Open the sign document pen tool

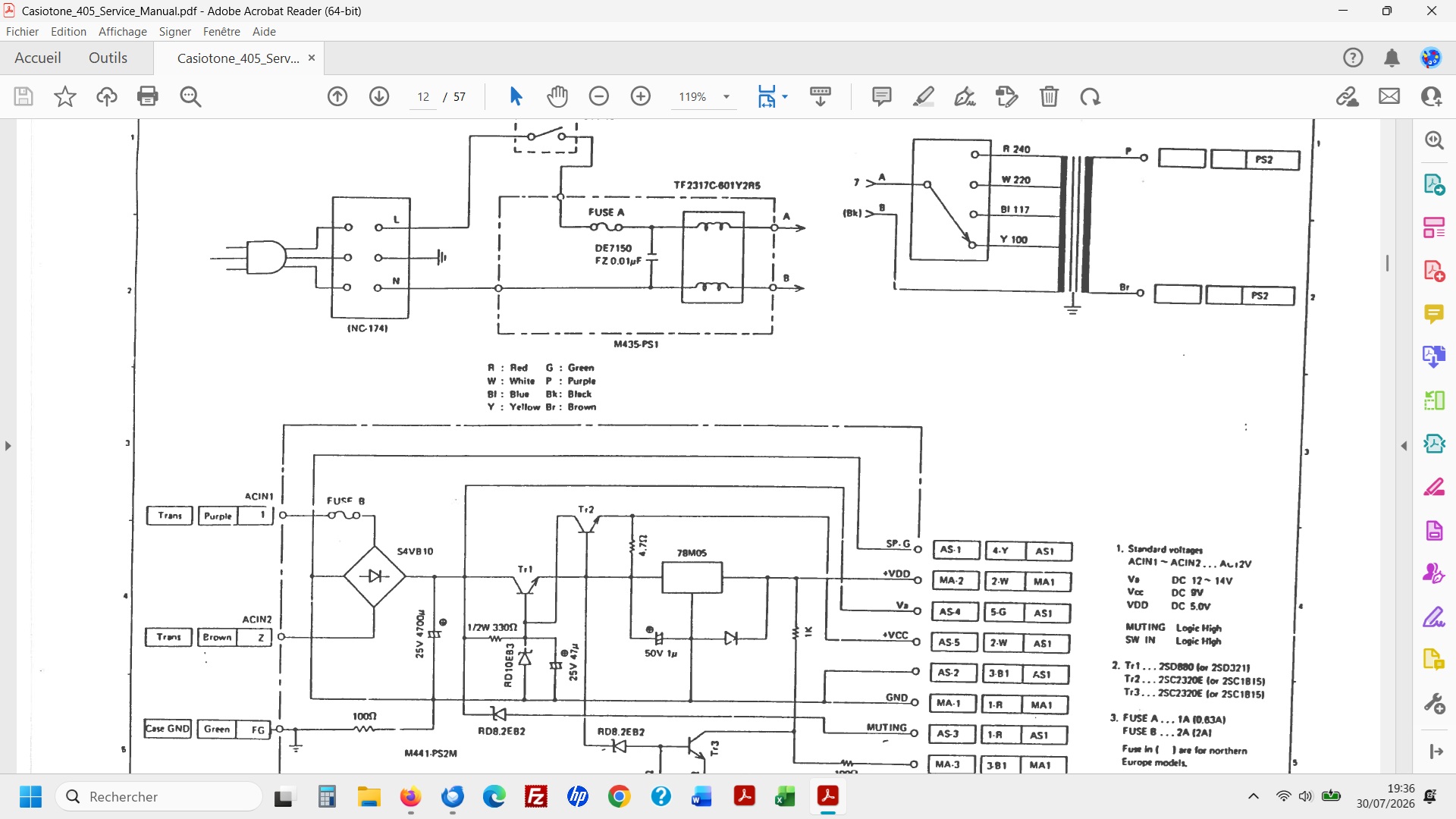pos(965,96)
